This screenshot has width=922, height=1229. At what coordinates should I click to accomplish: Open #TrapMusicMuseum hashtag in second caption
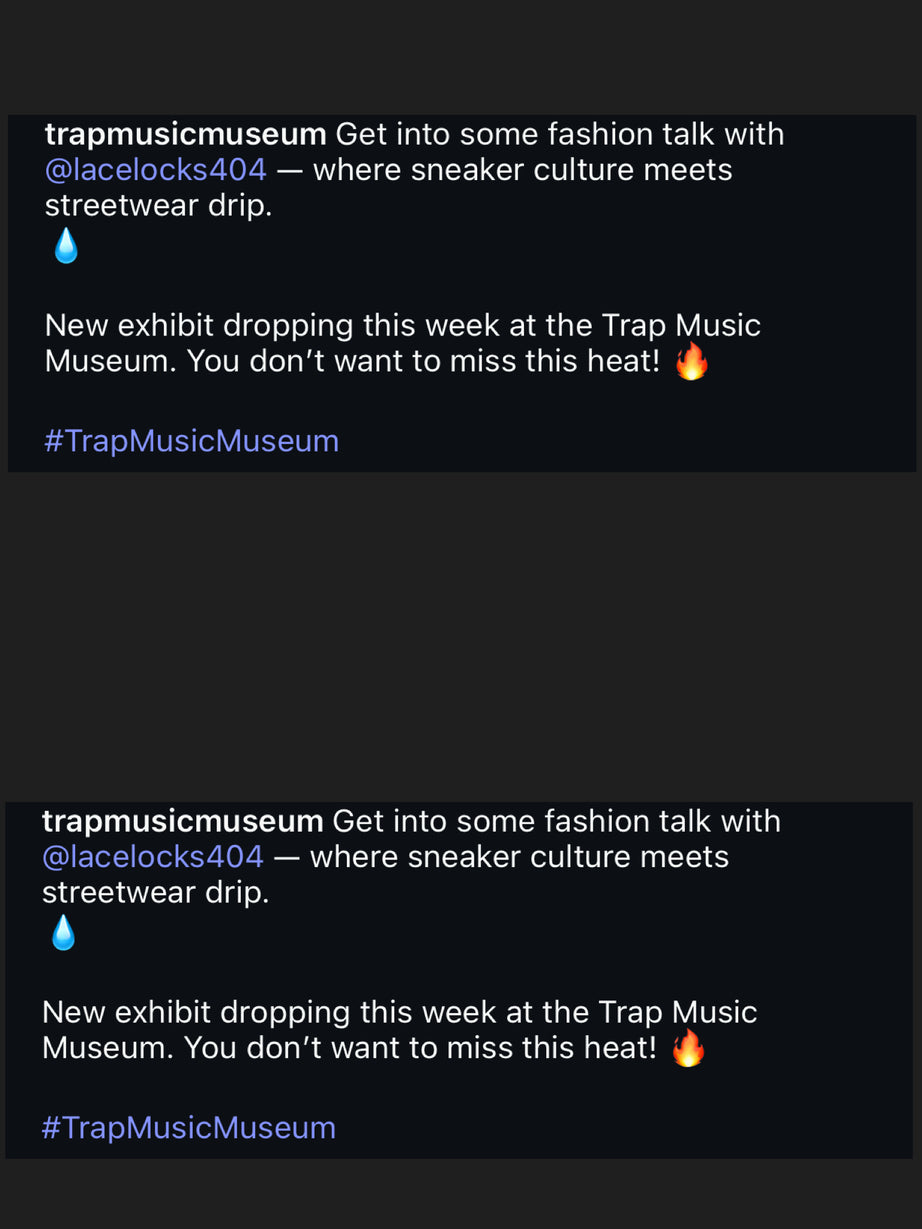coord(189,1128)
